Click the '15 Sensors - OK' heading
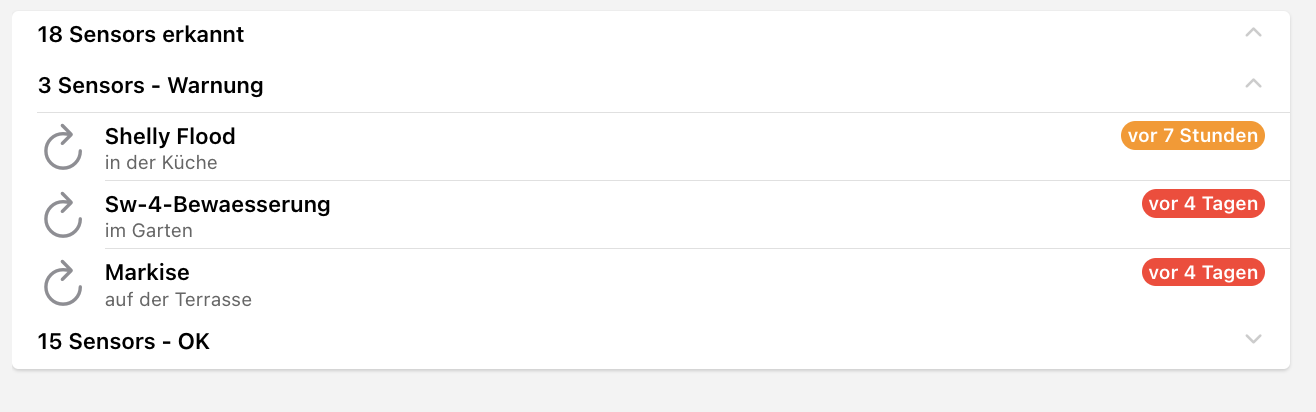Viewport: 1316px width, 412px height. click(124, 342)
